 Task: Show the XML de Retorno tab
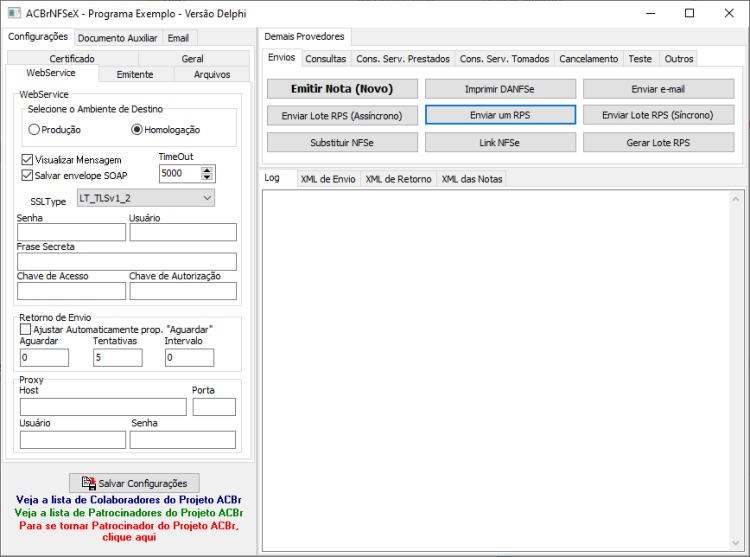(x=398, y=179)
